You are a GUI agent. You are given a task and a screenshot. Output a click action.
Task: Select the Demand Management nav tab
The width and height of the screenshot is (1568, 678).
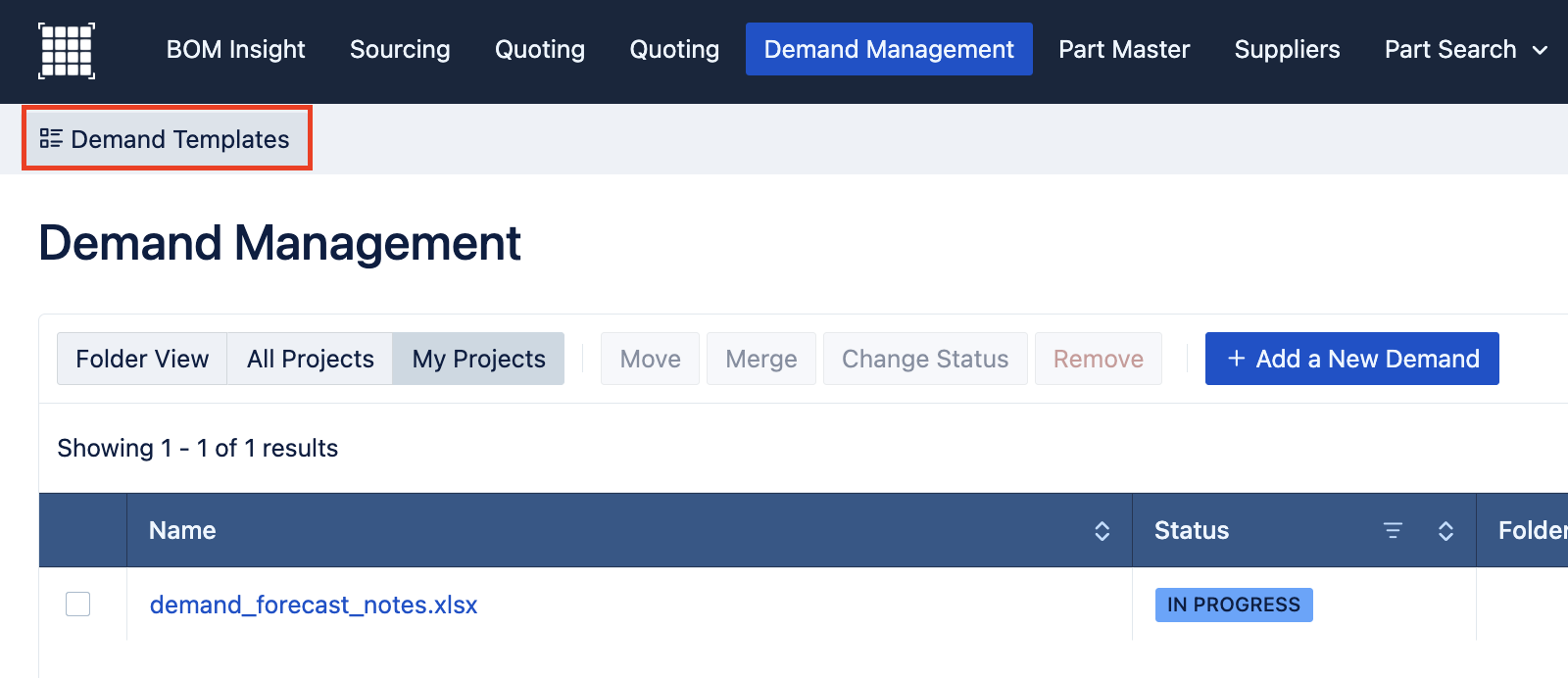click(x=889, y=49)
